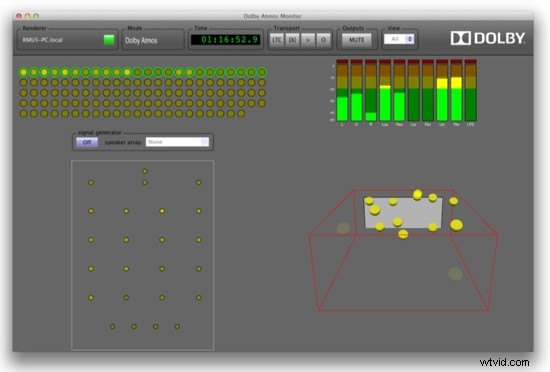The height and width of the screenshot is (372, 550).
Task: Select the center speaker below the topmost one
Action: 145,182
